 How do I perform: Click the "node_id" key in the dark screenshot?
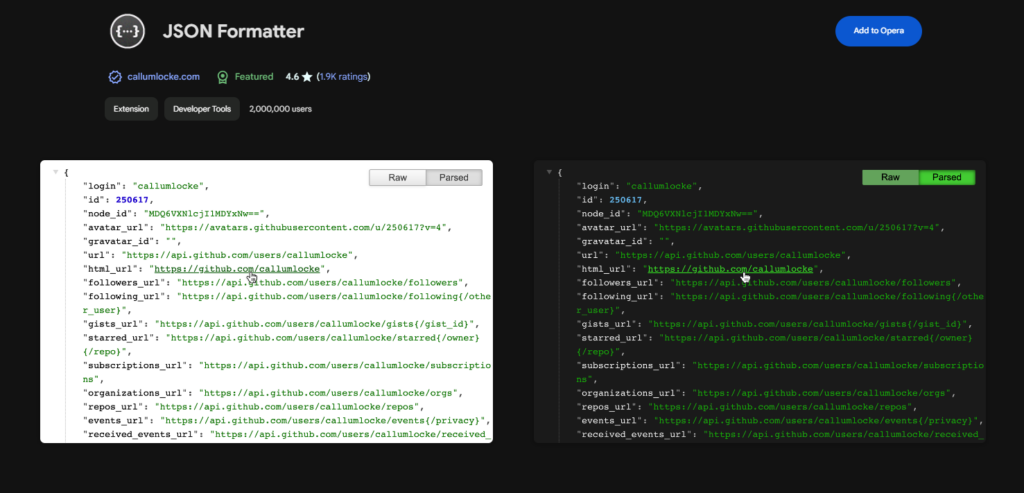600,214
